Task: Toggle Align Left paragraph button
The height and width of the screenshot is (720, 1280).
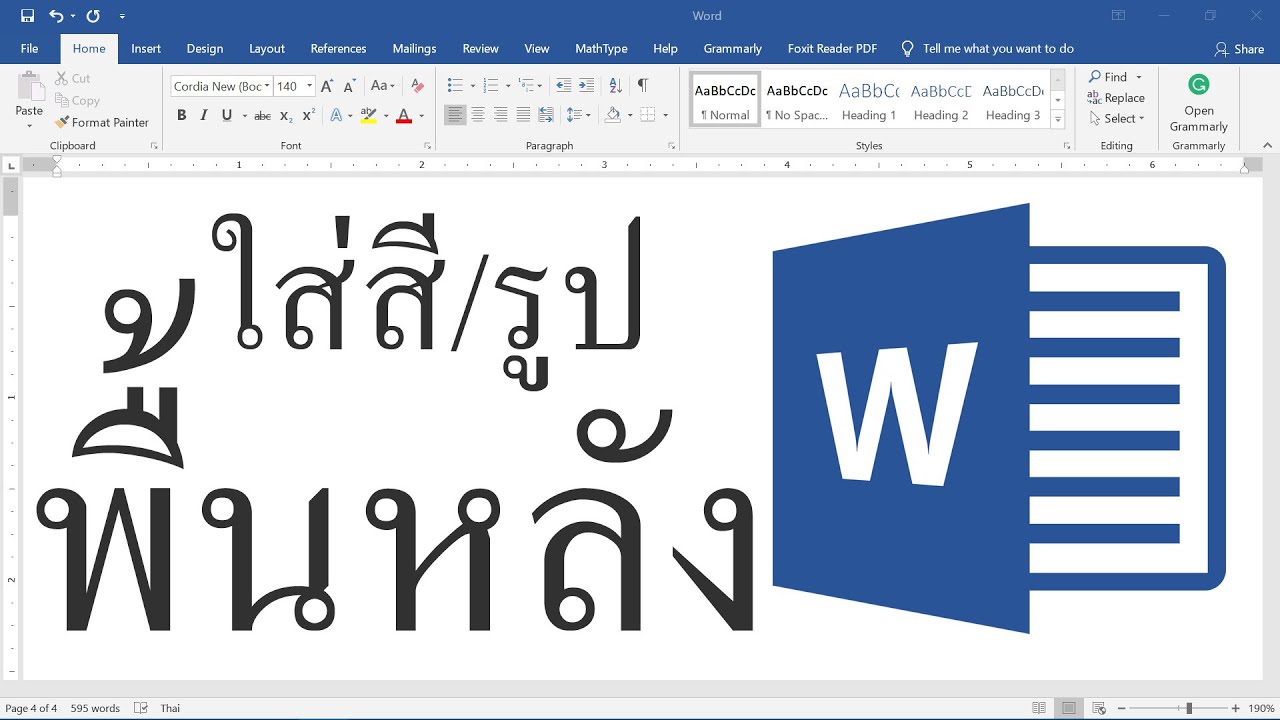Action: [455, 116]
